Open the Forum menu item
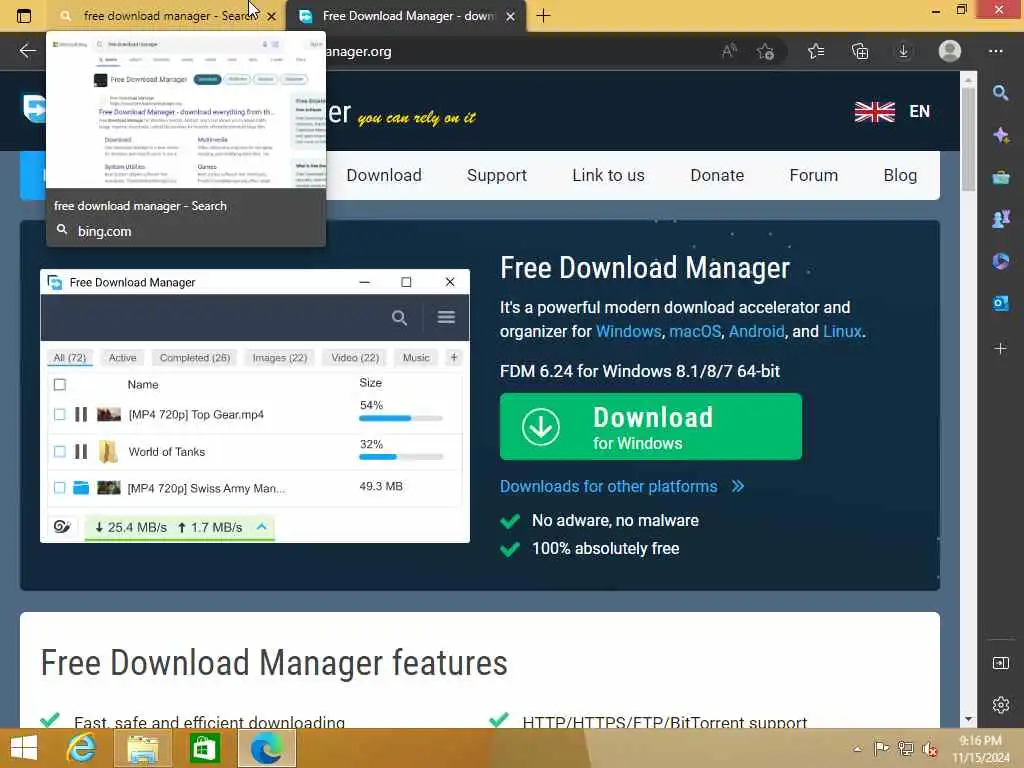The width and height of the screenshot is (1024, 768). 813,175
